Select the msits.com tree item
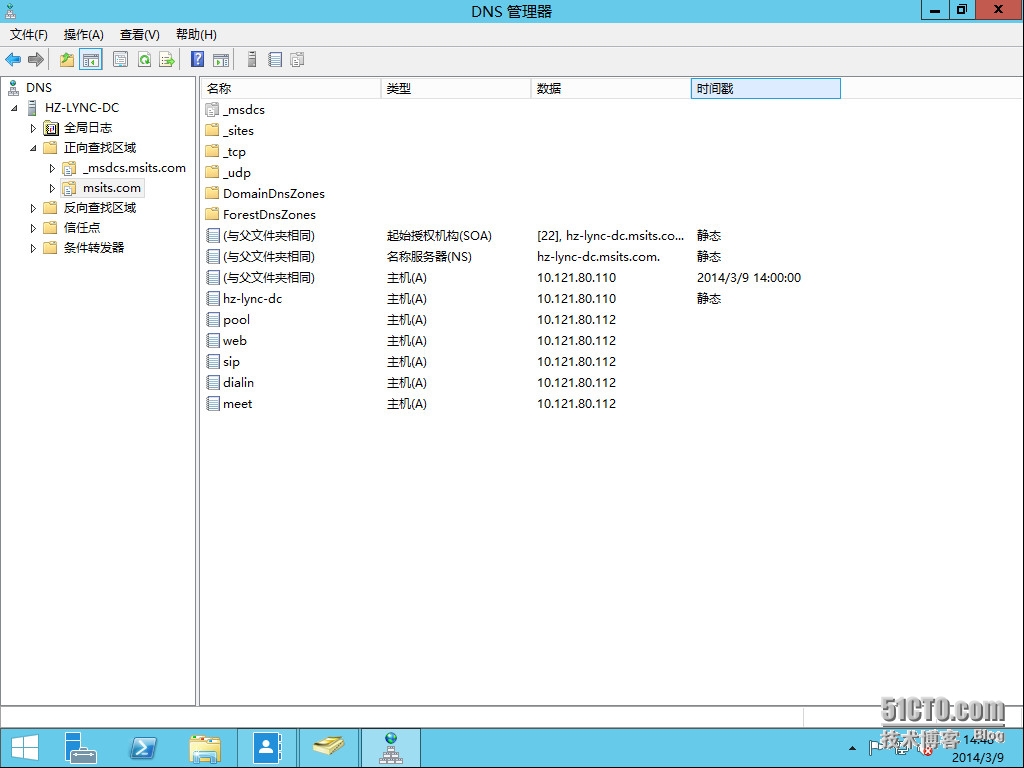The image size is (1024, 768). point(112,188)
